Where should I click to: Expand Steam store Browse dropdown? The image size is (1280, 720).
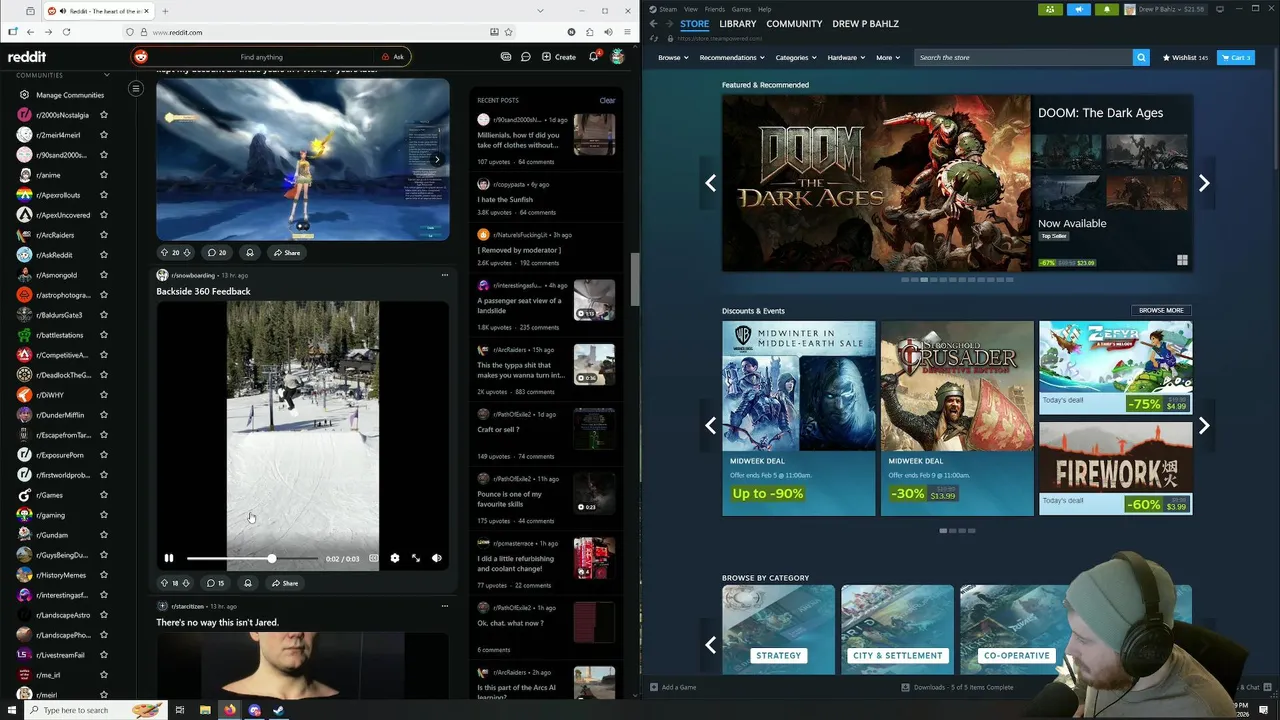673,57
